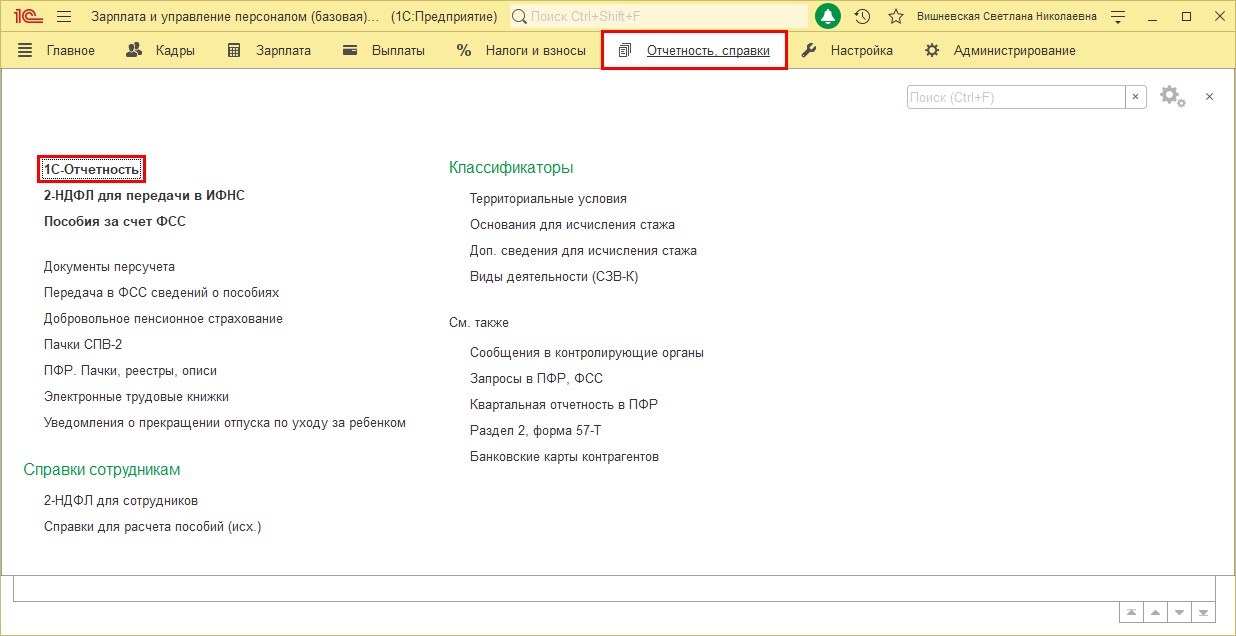Move down one row arrow button
The image size is (1236, 636).
1180,612
